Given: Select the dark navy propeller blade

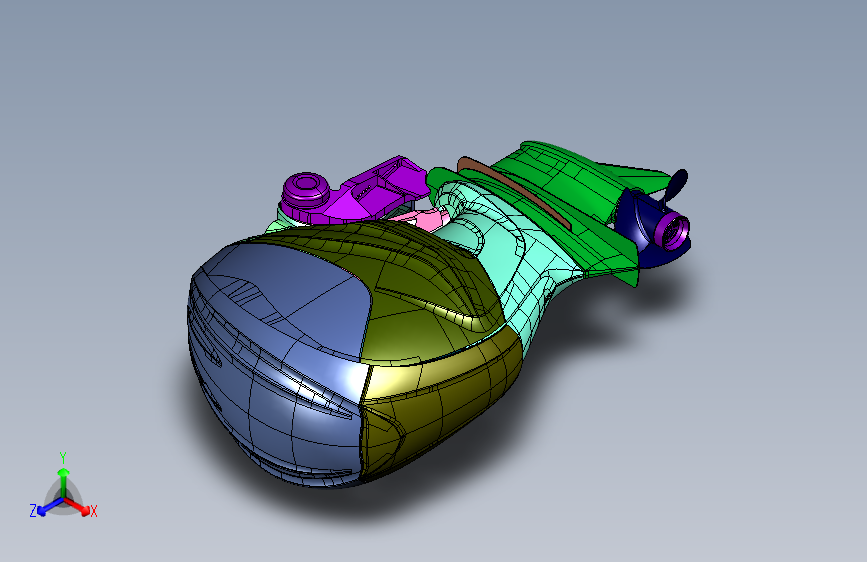Looking at the screenshot, I should coord(676,185).
